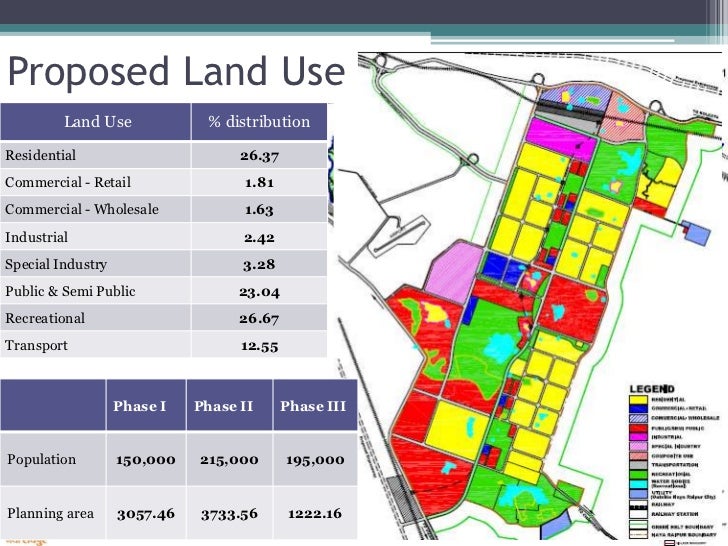This screenshot has width=728, height=546.
Task: Select Phase III population 195,000
Action: click(x=315, y=460)
